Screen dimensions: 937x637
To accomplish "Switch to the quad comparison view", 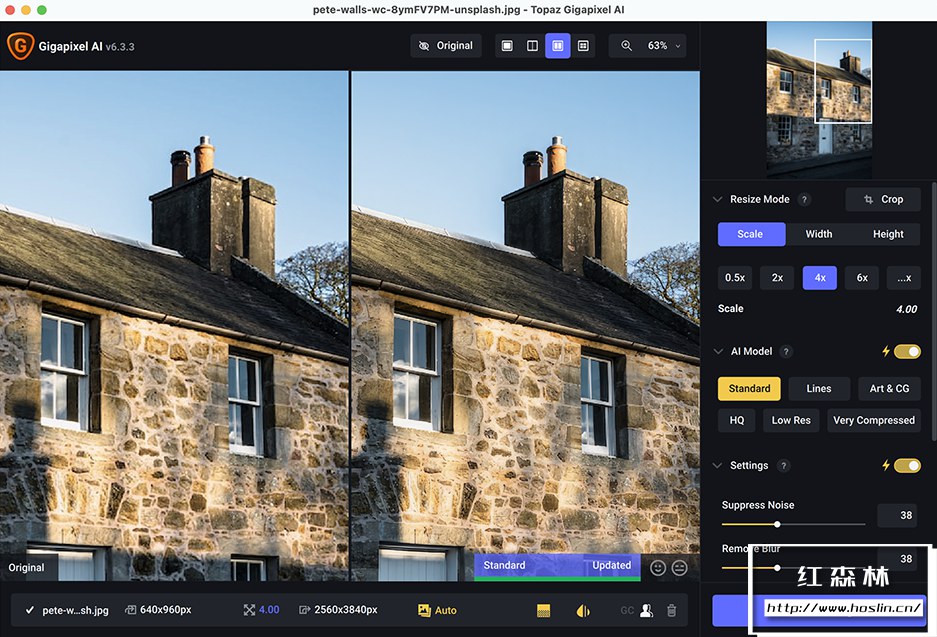I will pos(583,46).
